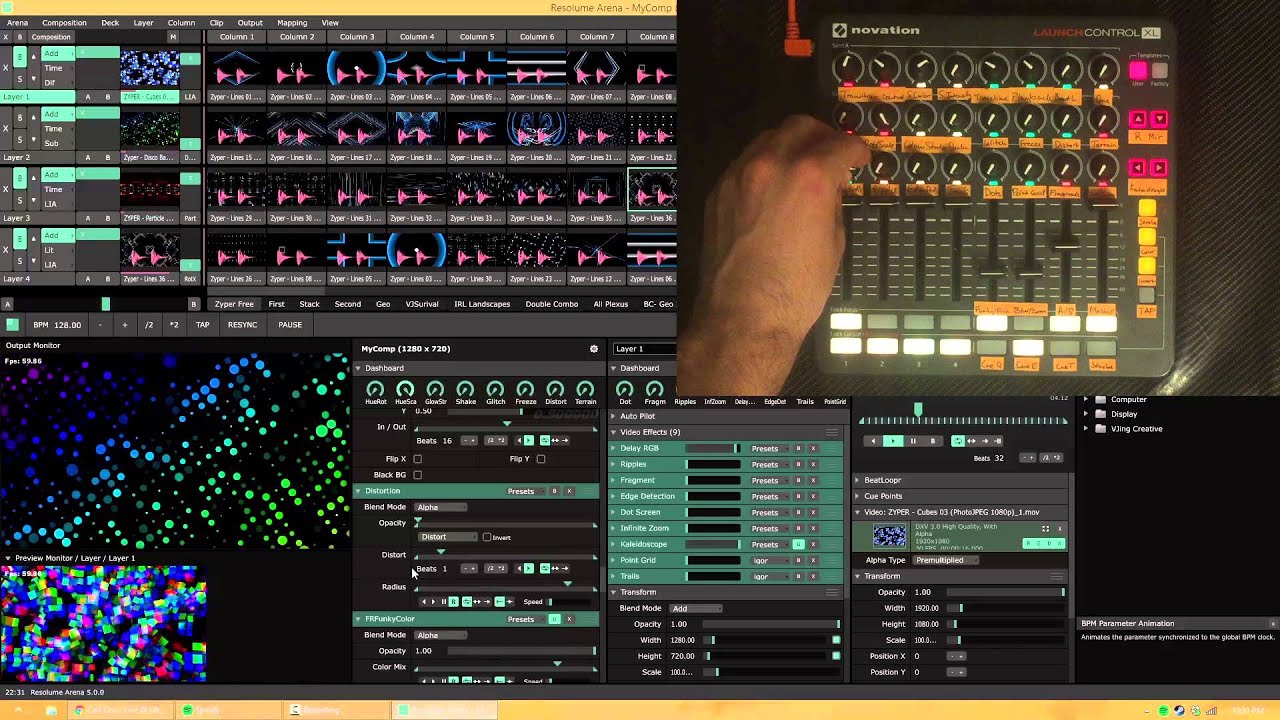Click the Freeze dashboard knob
Screen dimensions: 1280x720
[x=525, y=389]
